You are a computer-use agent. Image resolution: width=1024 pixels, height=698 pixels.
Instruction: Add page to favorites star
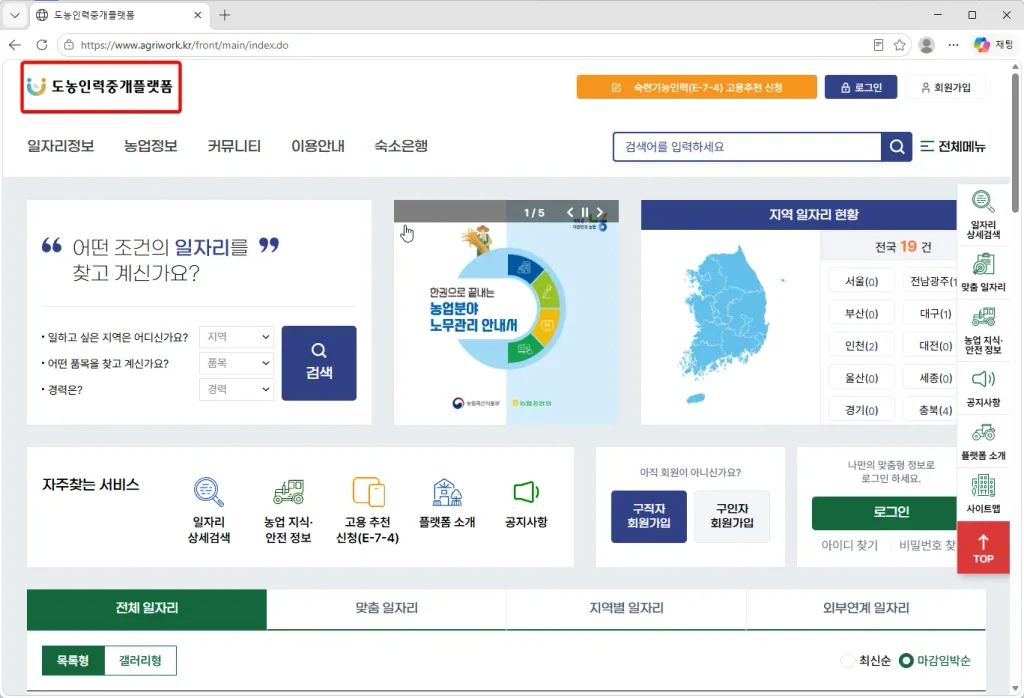pos(899,45)
